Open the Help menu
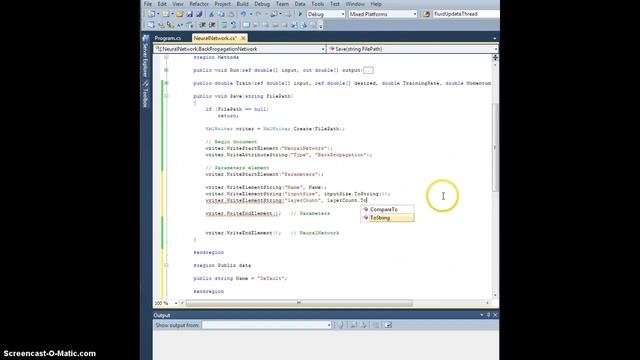Image resolution: width=640 pixels, height=360 pixels. click(x=376, y=4)
